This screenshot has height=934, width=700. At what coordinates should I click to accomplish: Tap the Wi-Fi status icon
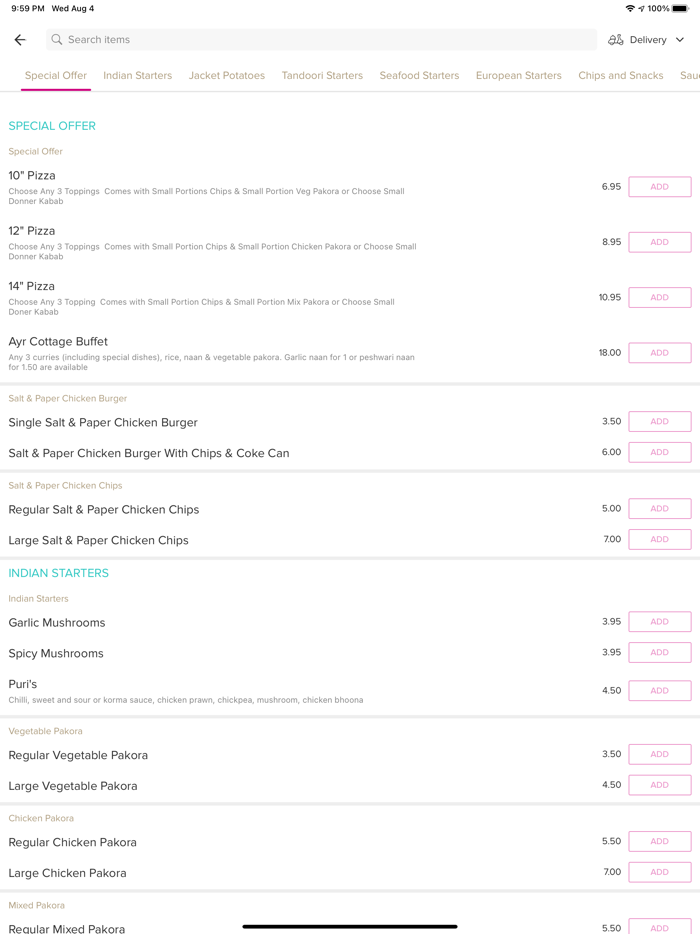pyautogui.click(x=630, y=9)
